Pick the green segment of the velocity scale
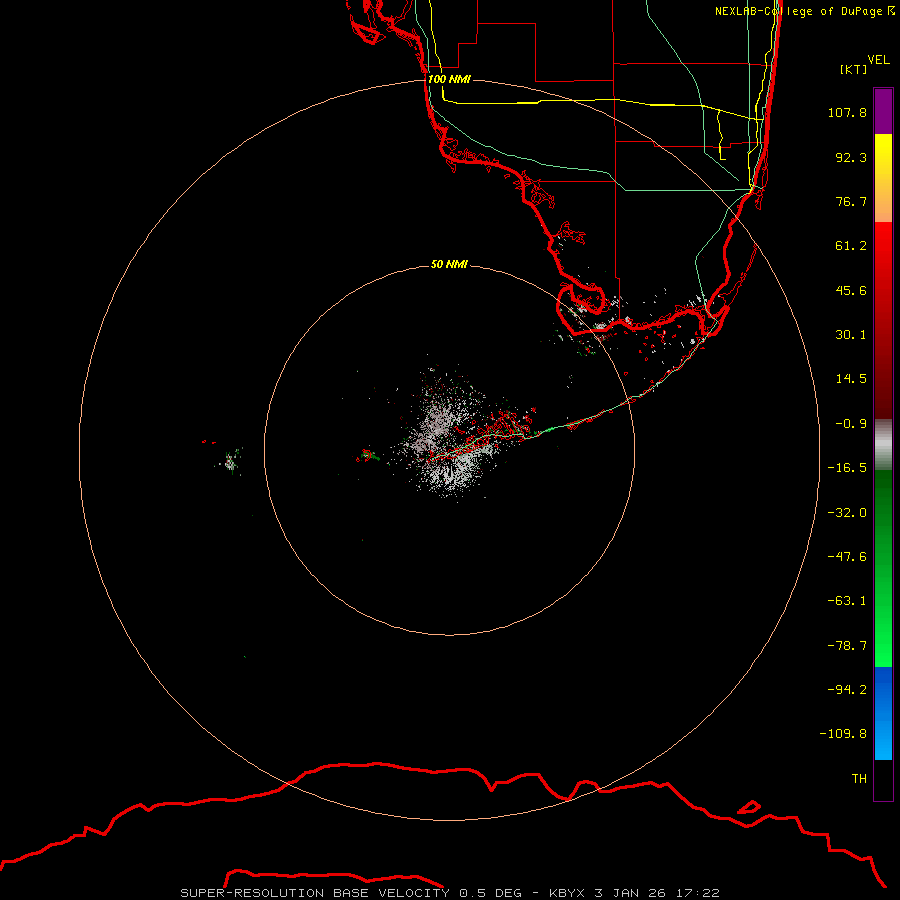The width and height of the screenshot is (900, 900). pos(883,568)
